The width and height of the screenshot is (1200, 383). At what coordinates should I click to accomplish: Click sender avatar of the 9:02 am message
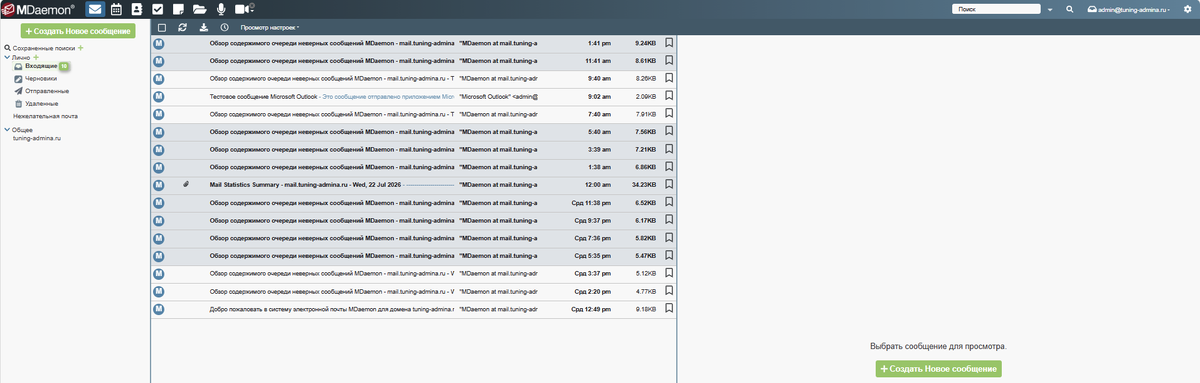[x=158, y=97]
